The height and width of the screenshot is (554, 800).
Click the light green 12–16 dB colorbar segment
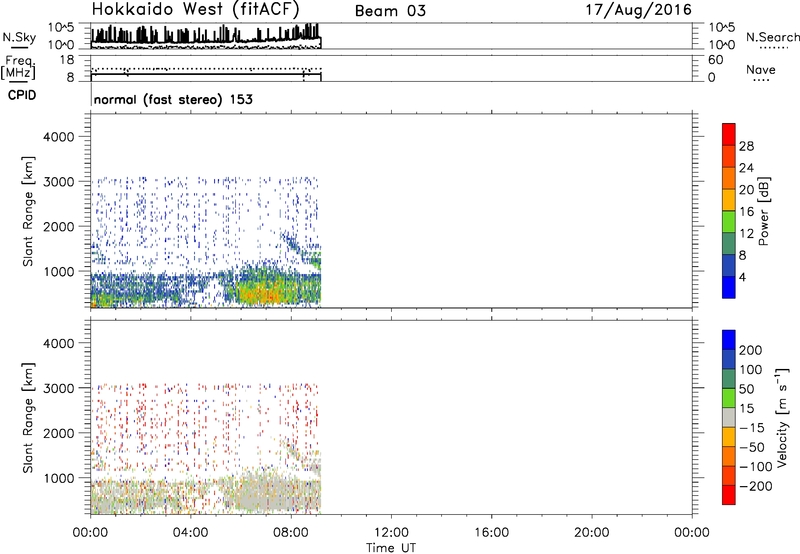click(x=729, y=222)
